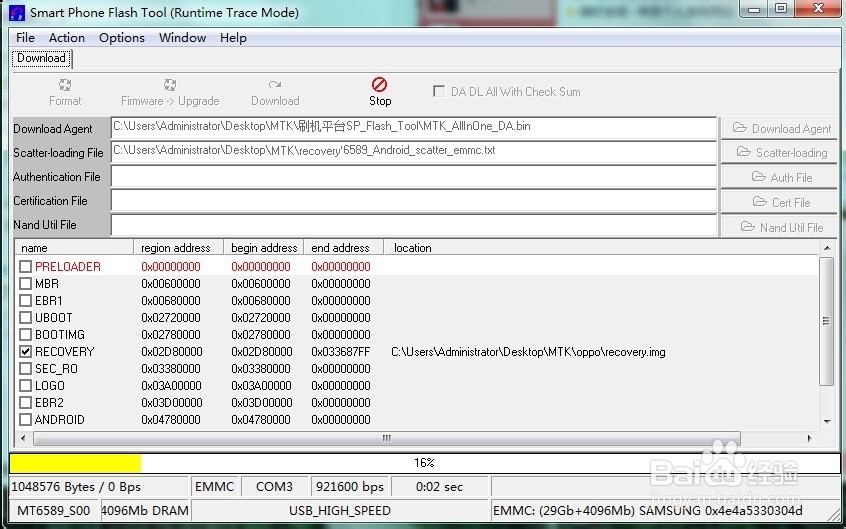Image resolution: width=846 pixels, height=529 pixels.
Task: Click '4096Mb DRAM' status entry
Action: (x=145, y=511)
